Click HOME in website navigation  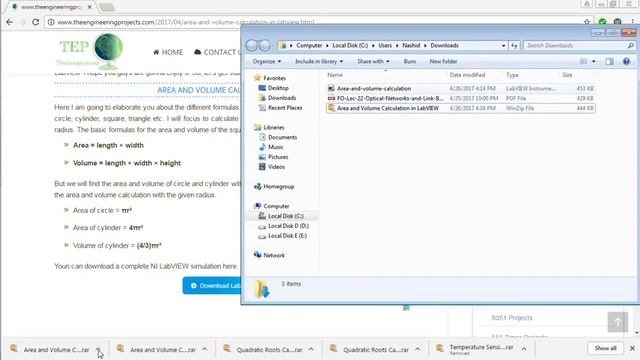(168, 52)
